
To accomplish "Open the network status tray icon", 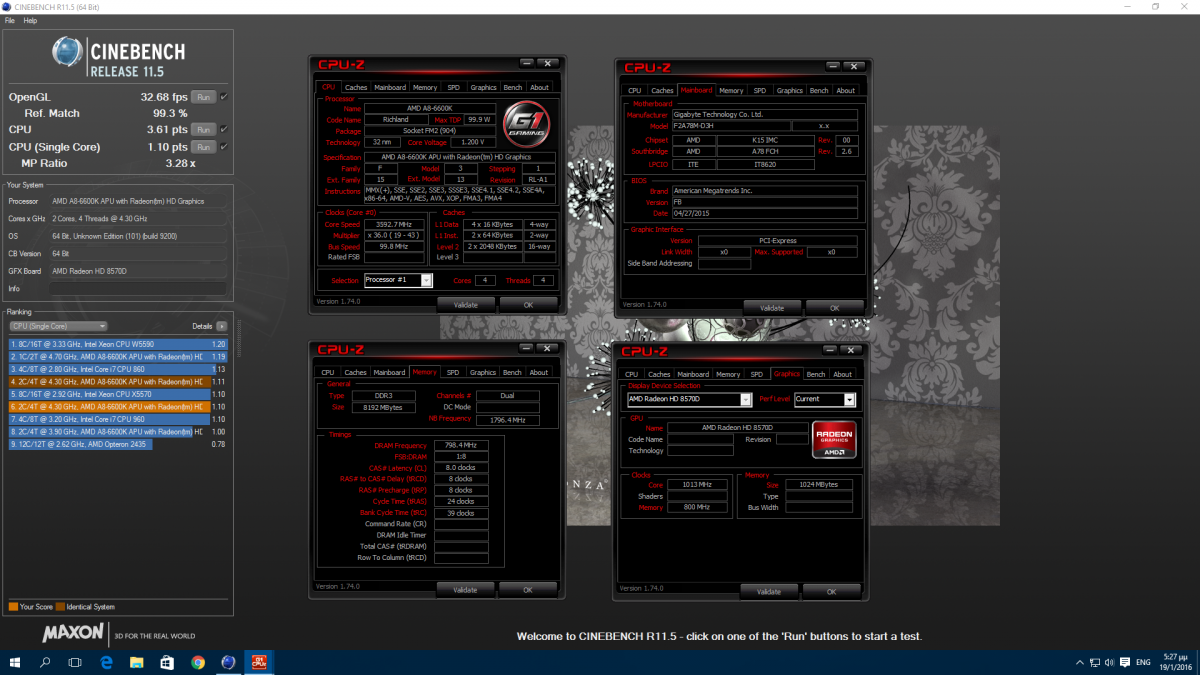I will 1097,662.
